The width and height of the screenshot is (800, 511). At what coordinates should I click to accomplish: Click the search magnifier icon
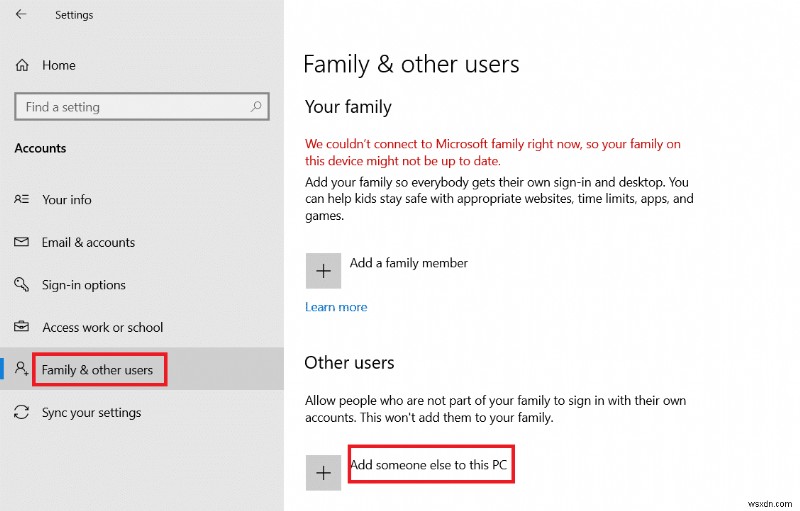257,107
